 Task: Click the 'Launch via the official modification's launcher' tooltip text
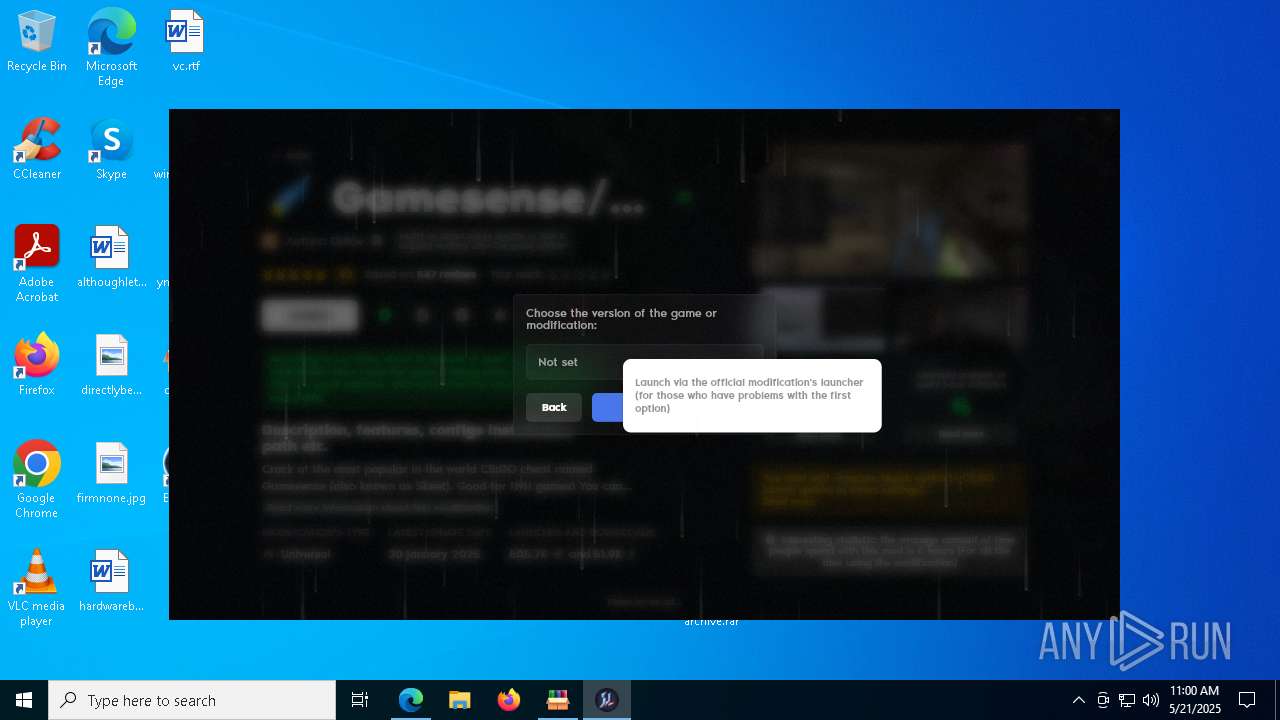click(x=749, y=395)
